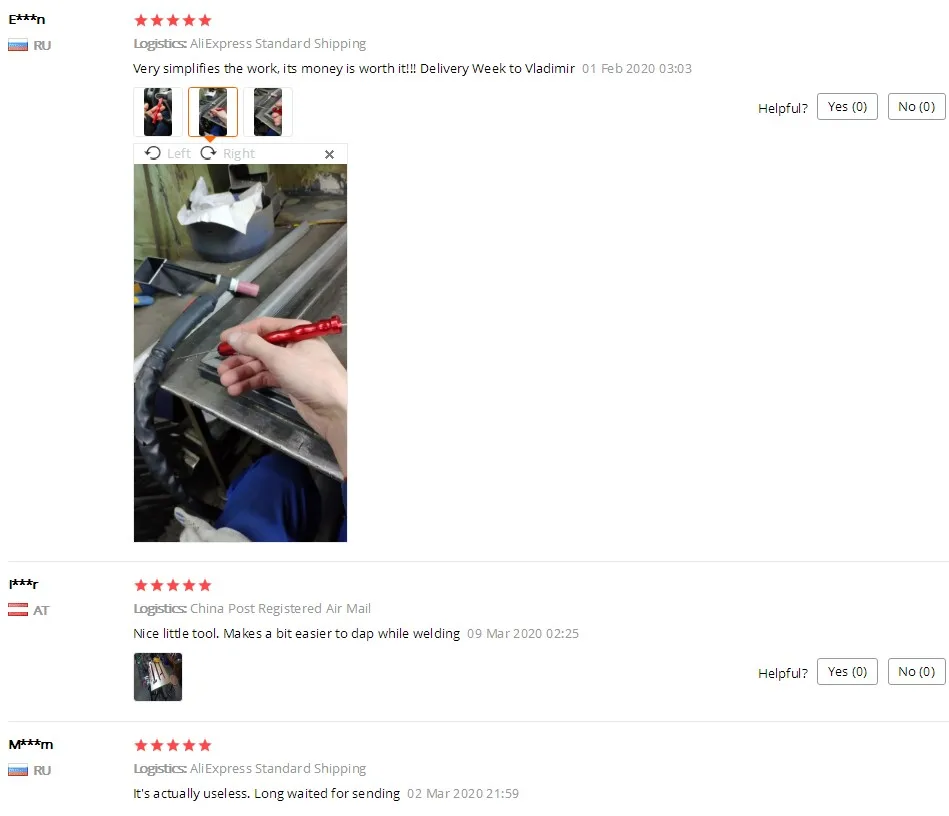This screenshot has height=816, width=949.
Task: Click the five-star rating on M***m's review
Action: coord(172,745)
